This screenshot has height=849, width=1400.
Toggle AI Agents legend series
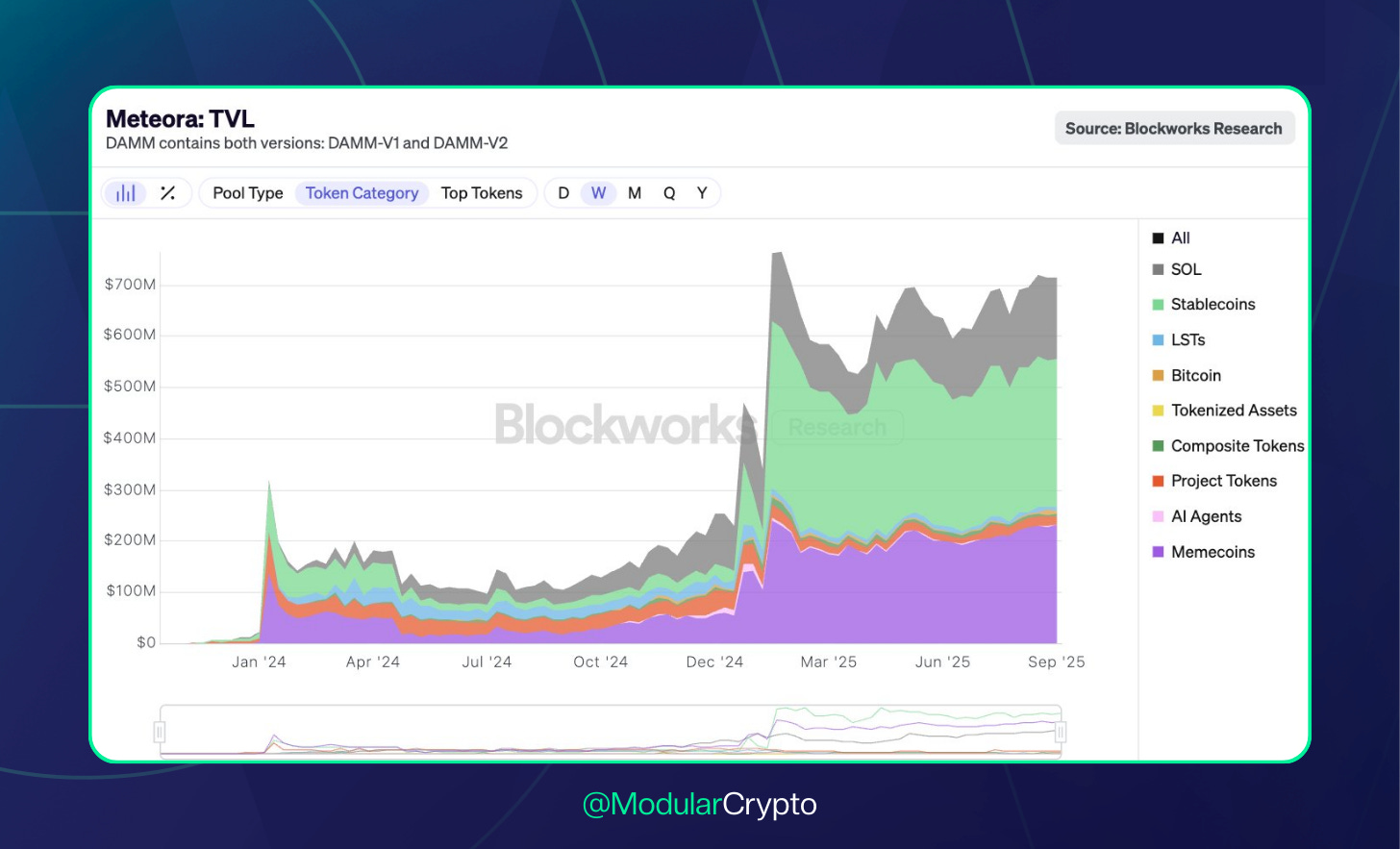tap(1197, 516)
